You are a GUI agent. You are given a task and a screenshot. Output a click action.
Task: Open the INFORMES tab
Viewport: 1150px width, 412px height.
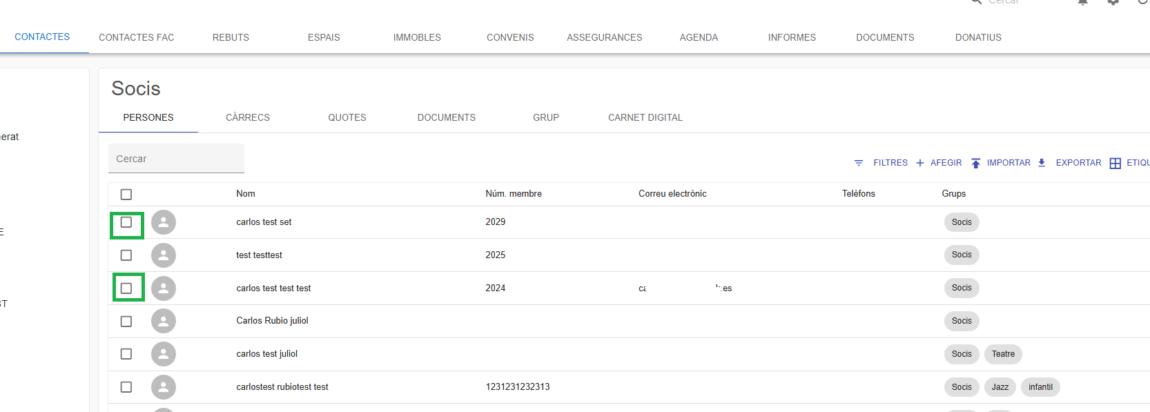(791, 37)
